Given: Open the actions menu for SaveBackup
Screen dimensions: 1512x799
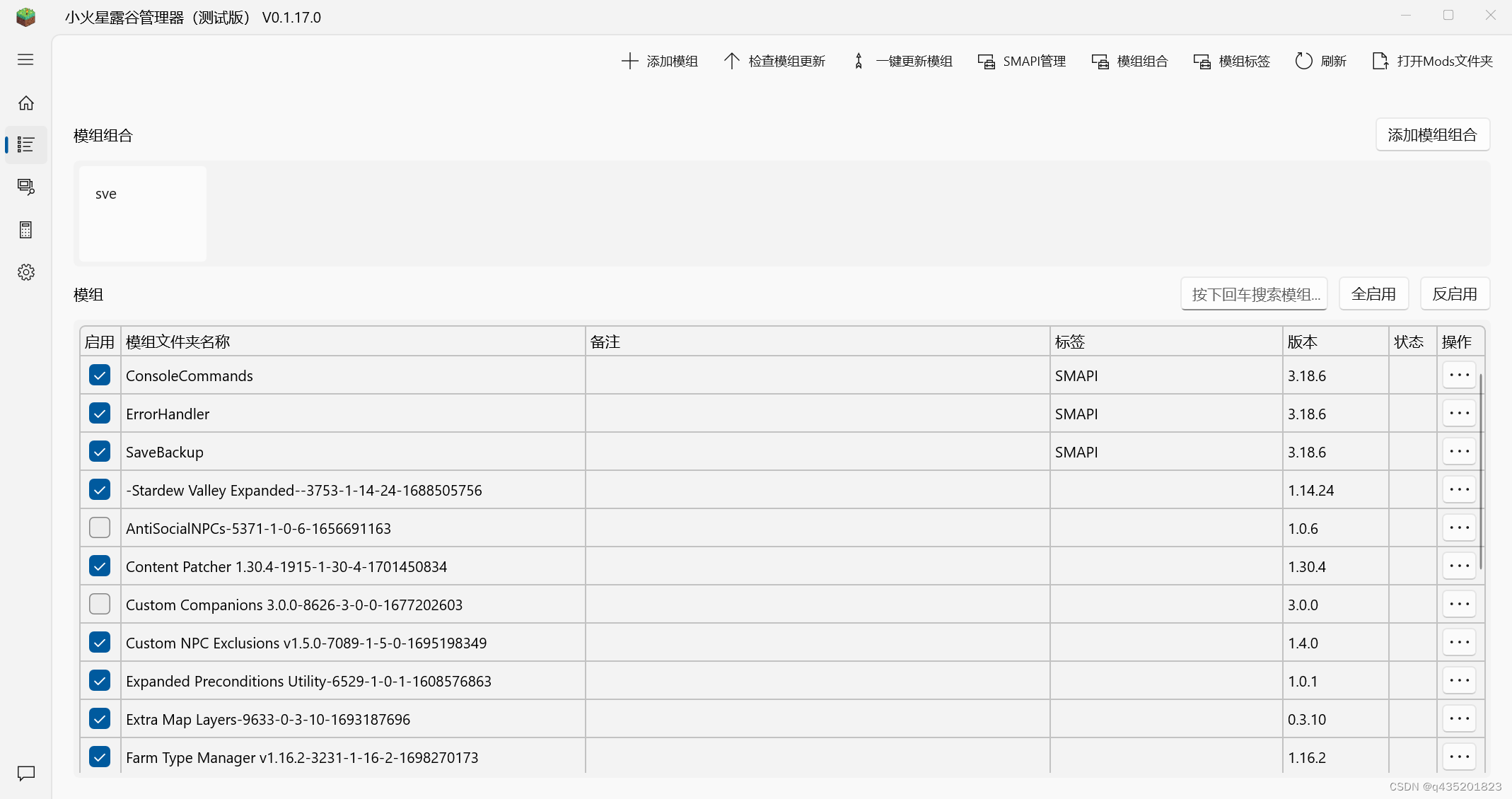Looking at the screenshot, I should pos(1458,452).
